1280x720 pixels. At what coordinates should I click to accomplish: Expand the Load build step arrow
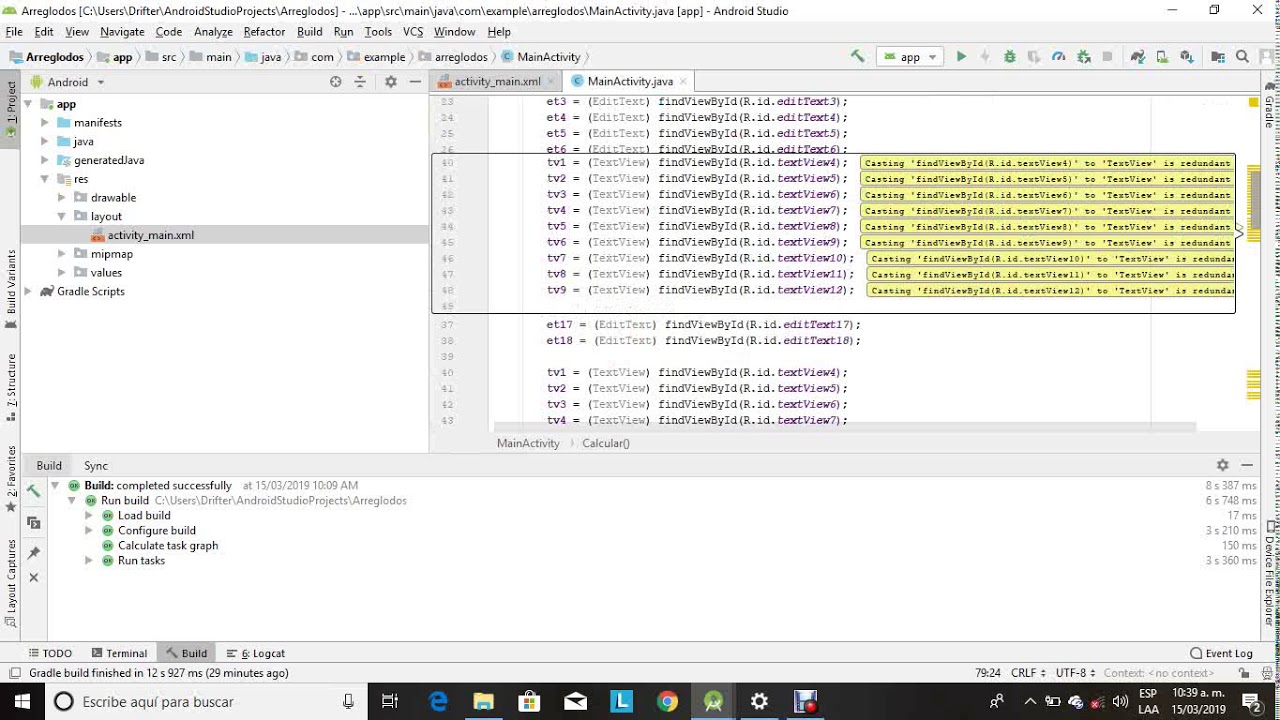pos(89,515)
